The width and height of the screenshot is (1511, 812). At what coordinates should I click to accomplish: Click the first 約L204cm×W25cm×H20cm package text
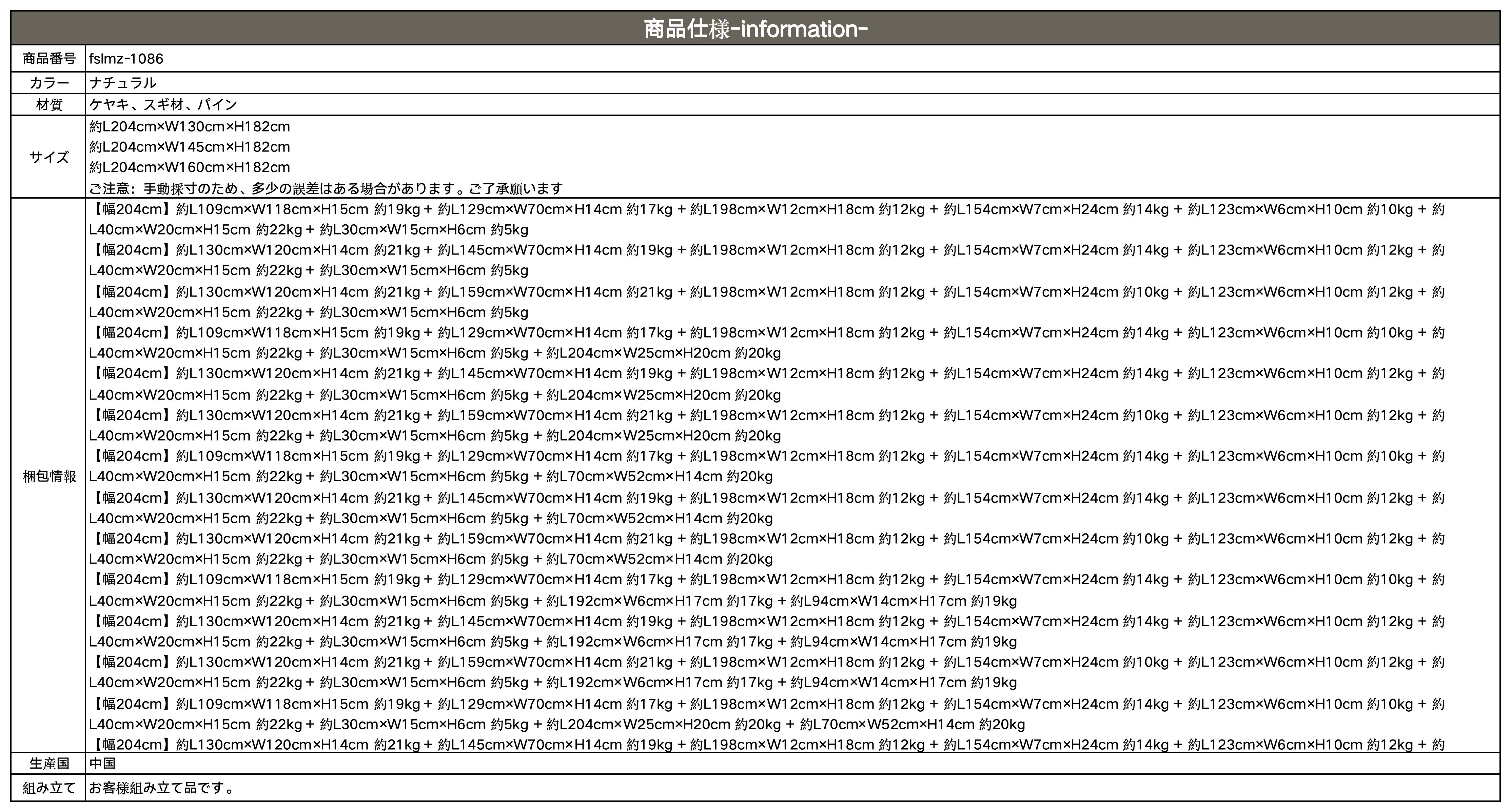tap(638, 353)
